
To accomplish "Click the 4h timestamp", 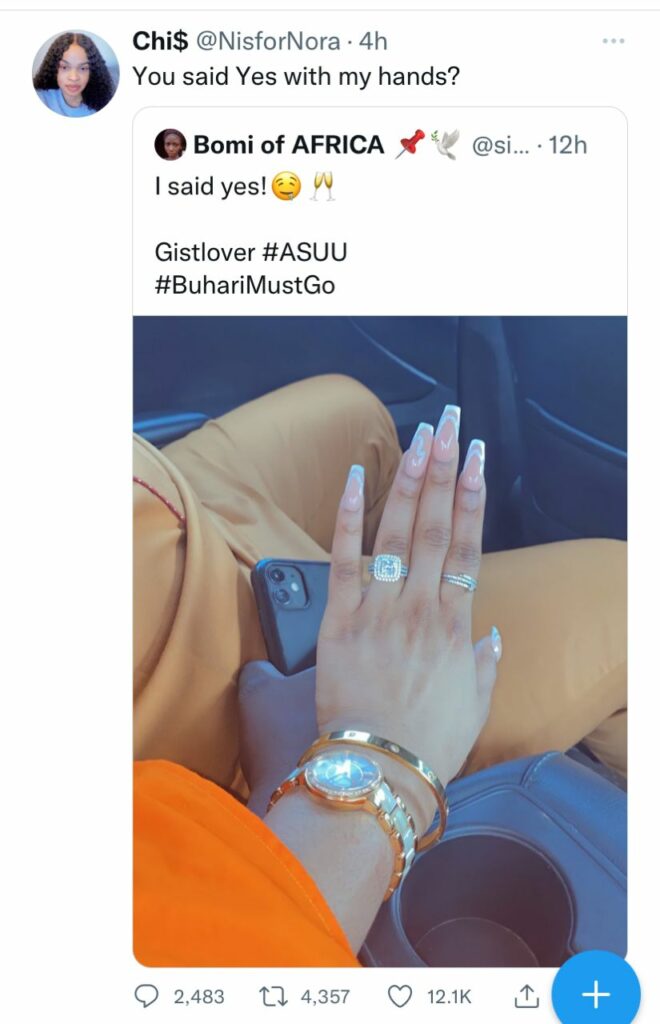I will pyautogui.click(x=373, y=41).
